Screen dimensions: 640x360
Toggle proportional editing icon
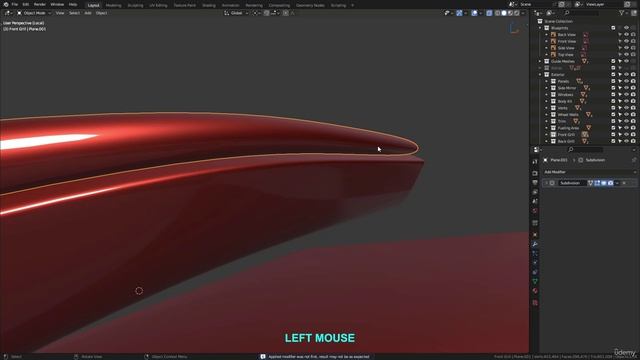[x=286, y=13]
